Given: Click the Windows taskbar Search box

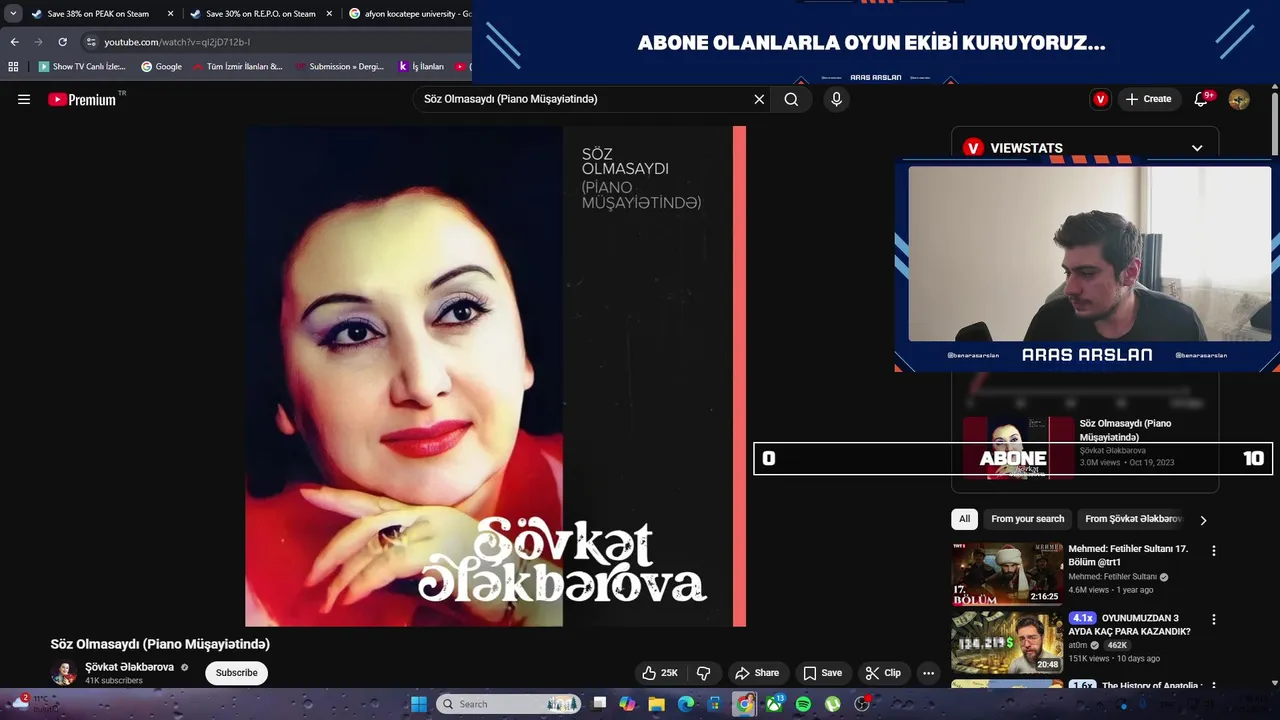Looking at the screenshot, I should point(510,704).
